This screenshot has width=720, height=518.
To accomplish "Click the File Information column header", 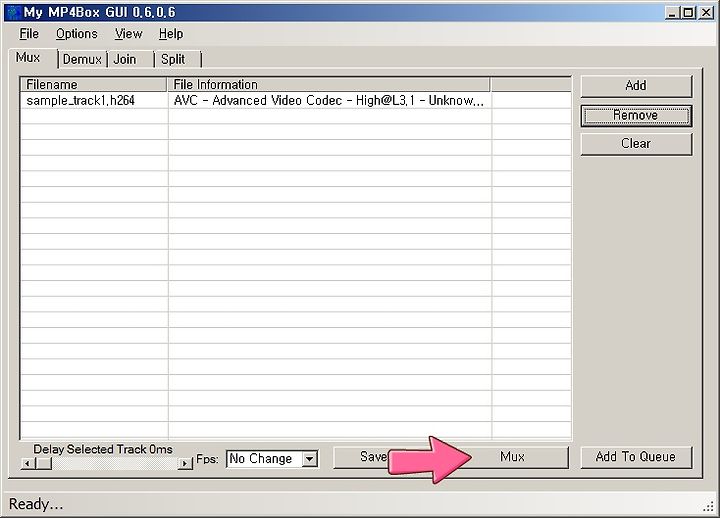I will (329, 84).
